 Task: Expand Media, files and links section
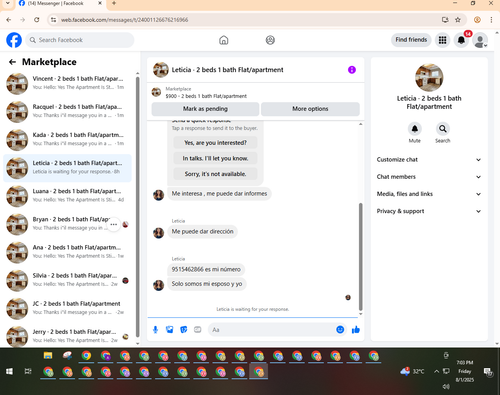coord(429,194)
